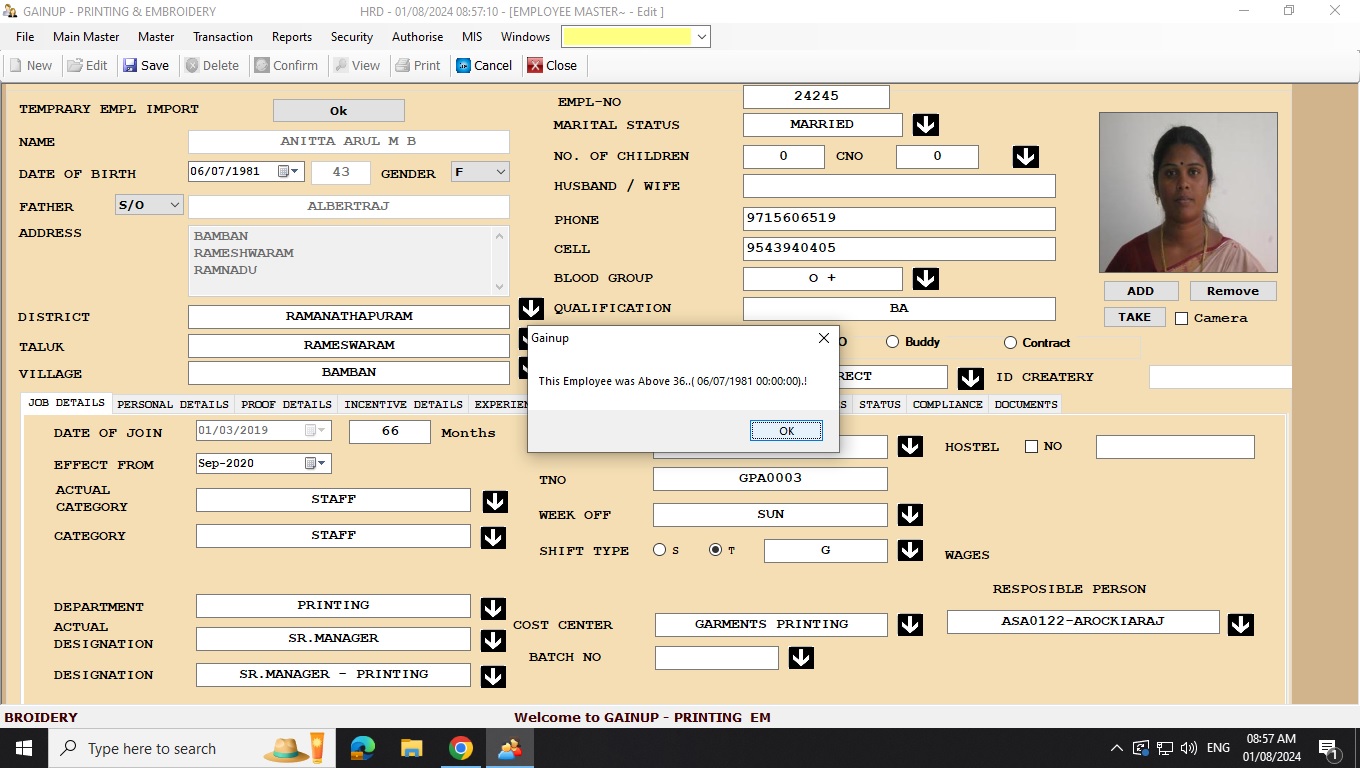1360x768 pixels.
Task: Expand the Gender dropdown
Action: coord(500,172)
